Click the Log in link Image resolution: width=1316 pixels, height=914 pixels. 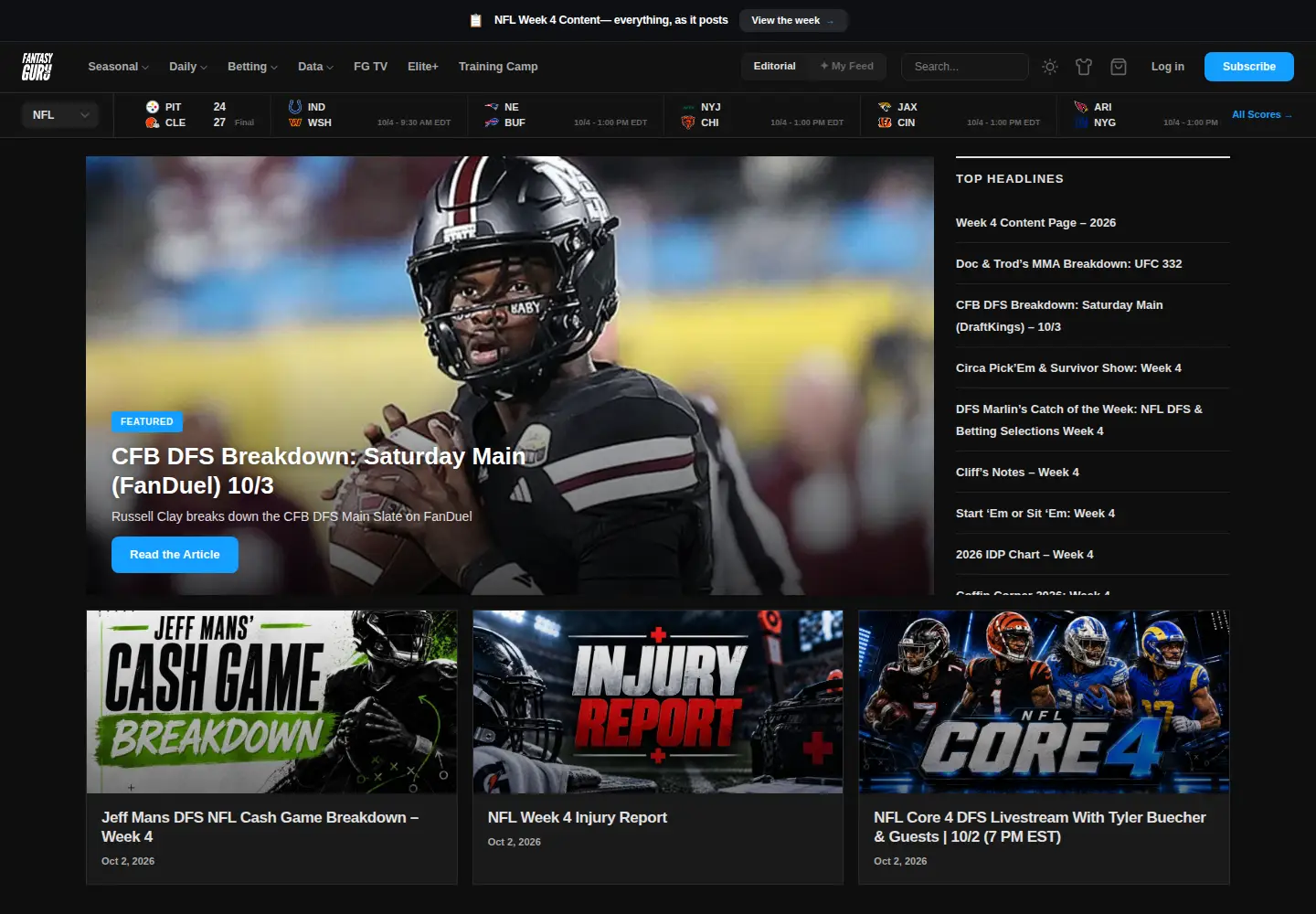pos(1167,67)
